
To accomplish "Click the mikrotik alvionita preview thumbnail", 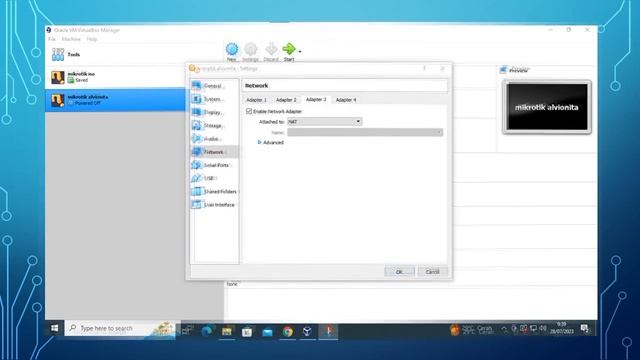I will click(547, 107).
